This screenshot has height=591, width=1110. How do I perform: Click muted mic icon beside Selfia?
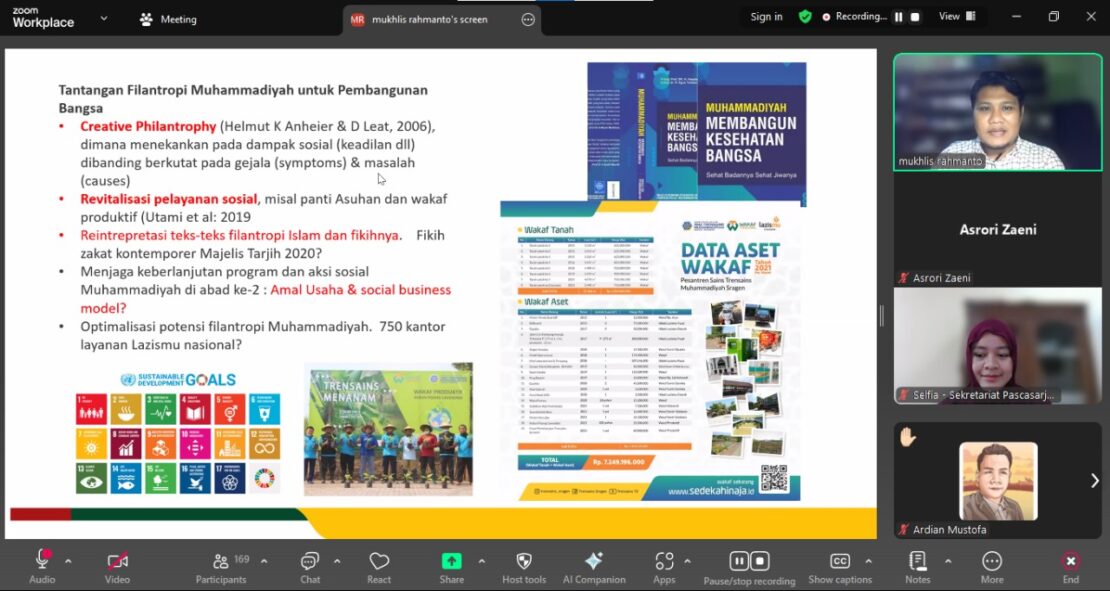904,395
